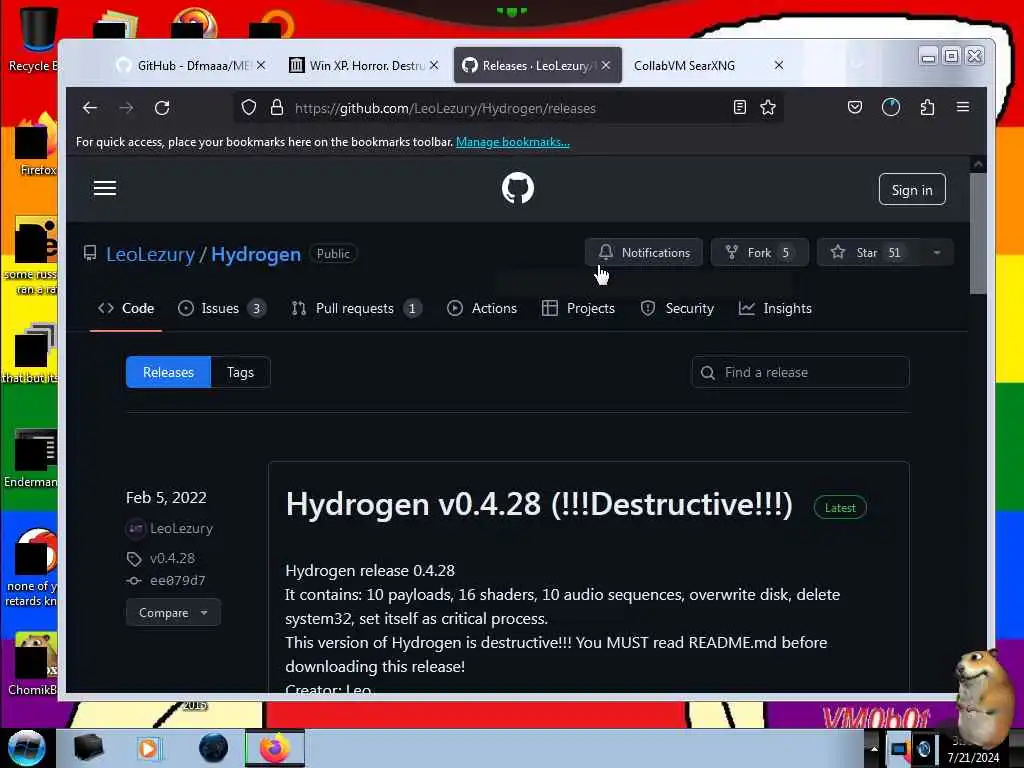Click the GitHub Octocat logo
Image resolution: width=1024 pixels, height=768 pixels.
click(518, 188)
